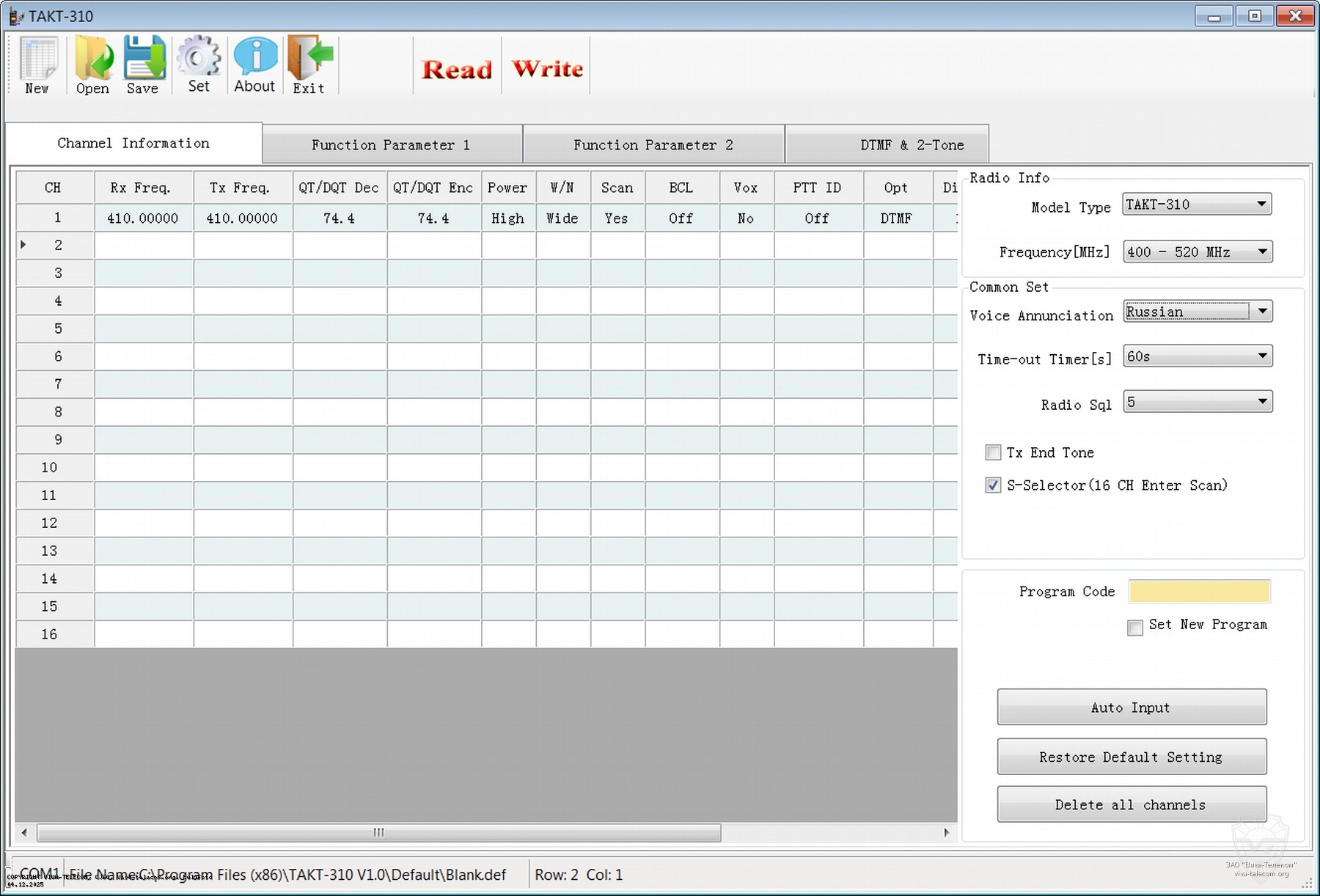Tick the Set New Program checkbox
The height and width of the screenshot is (896, 1320).
(x=1135, y=628)
